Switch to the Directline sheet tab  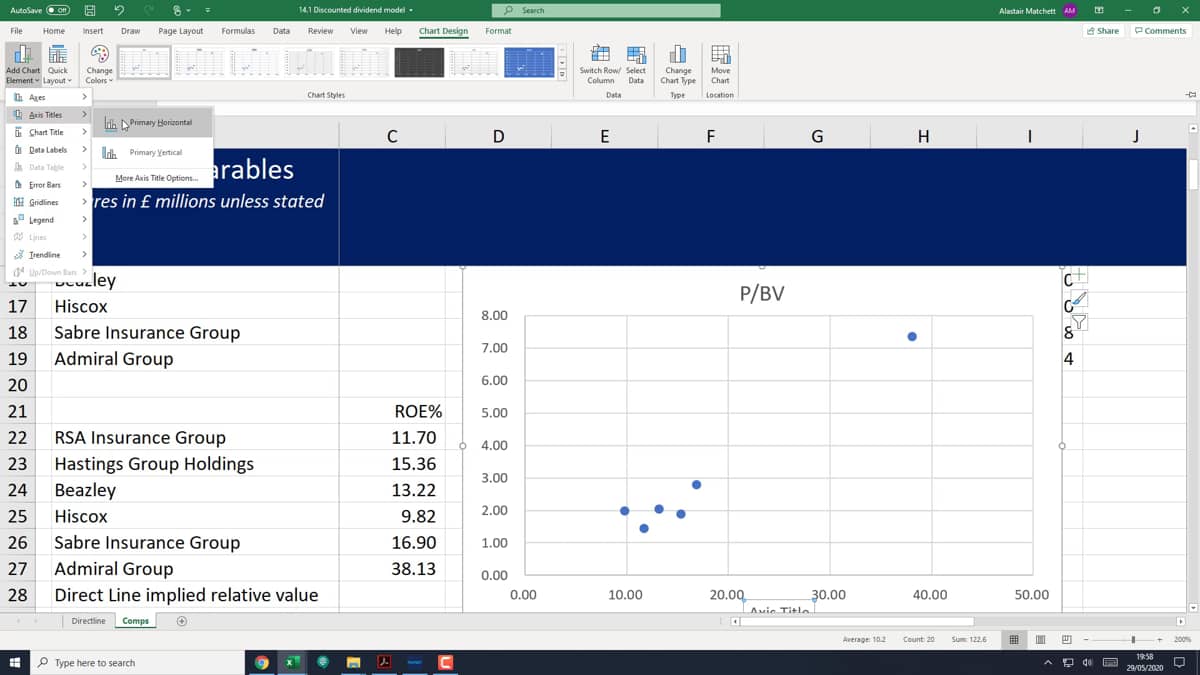point(88,621)
